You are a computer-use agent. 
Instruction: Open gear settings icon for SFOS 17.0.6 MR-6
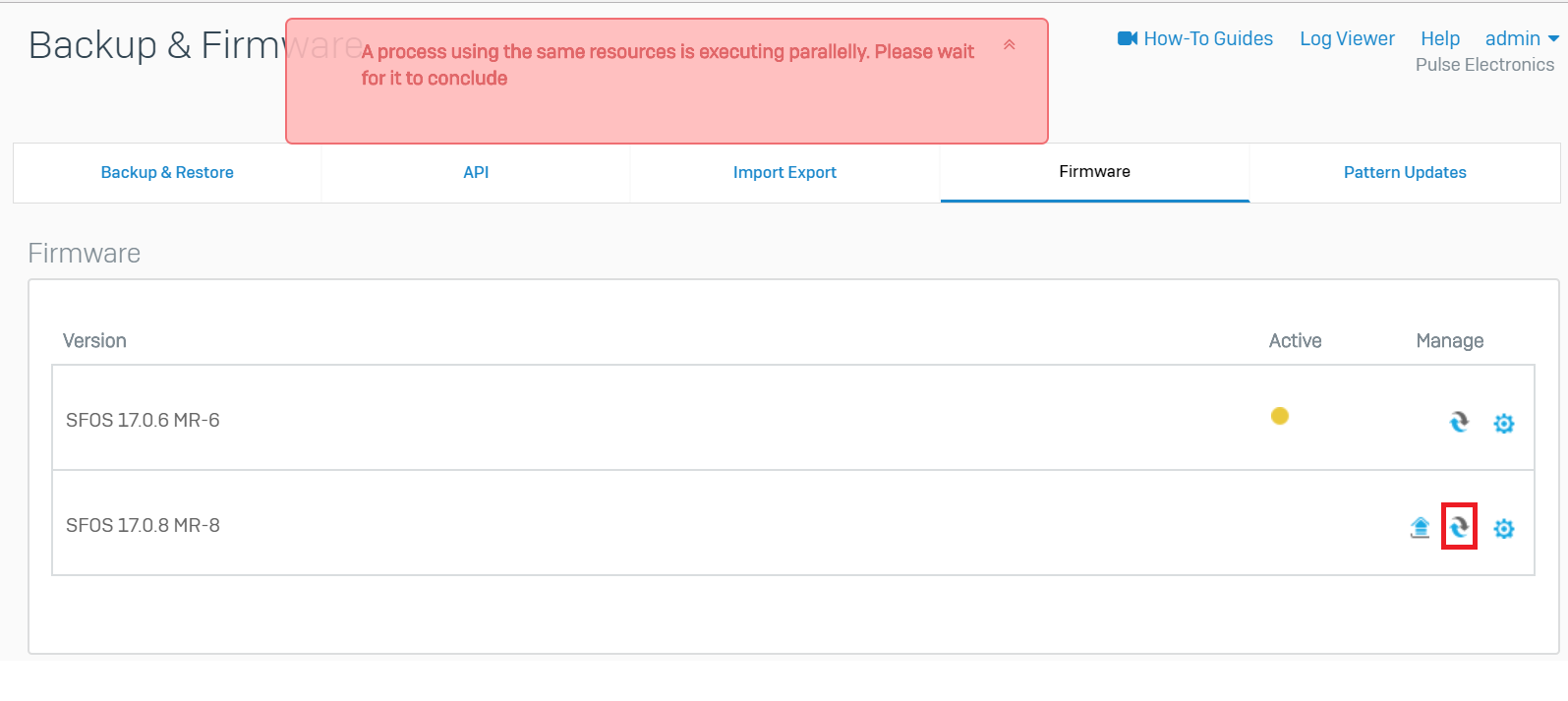click(1504, 424)
